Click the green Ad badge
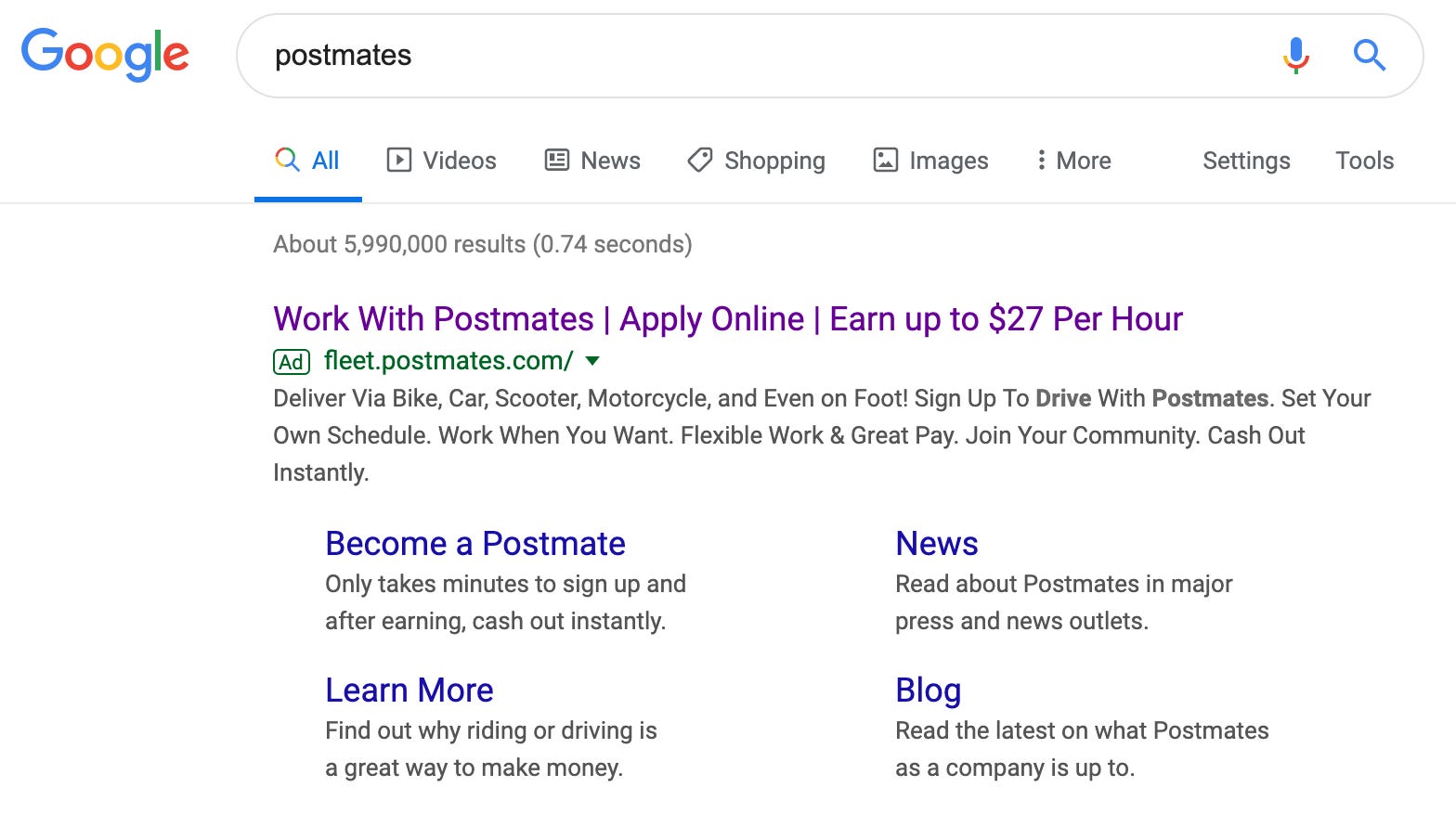The image size is (1456, 813). point(292,361)
